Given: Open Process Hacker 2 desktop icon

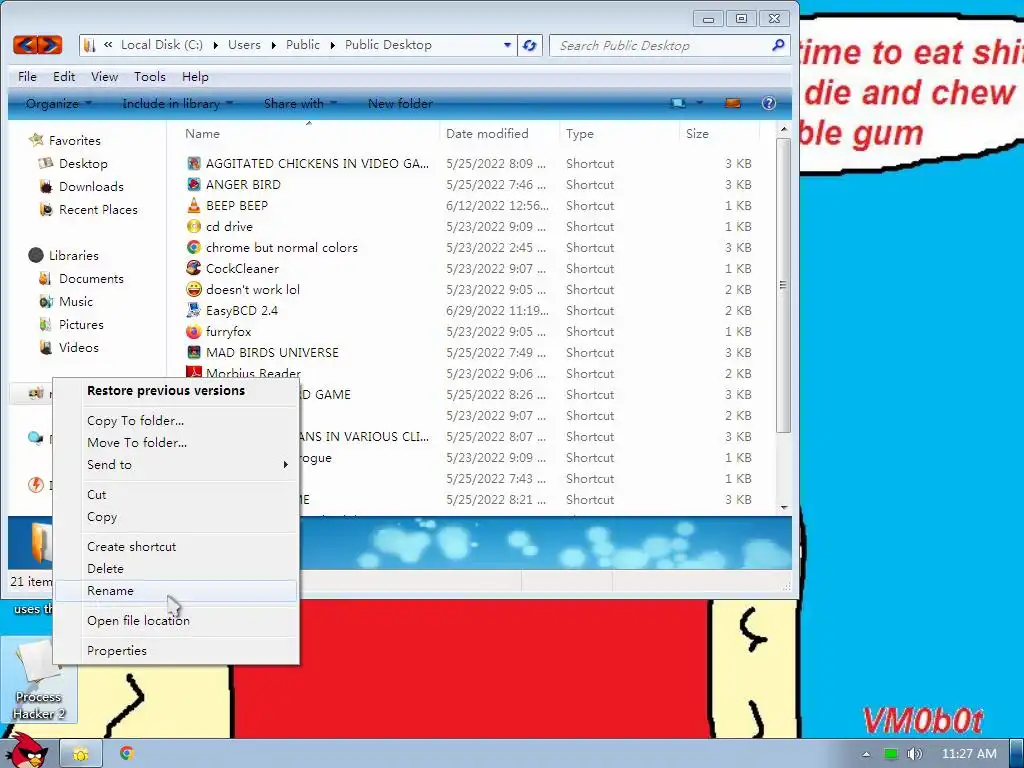Looking at the screenshot, I should (39, 681).
